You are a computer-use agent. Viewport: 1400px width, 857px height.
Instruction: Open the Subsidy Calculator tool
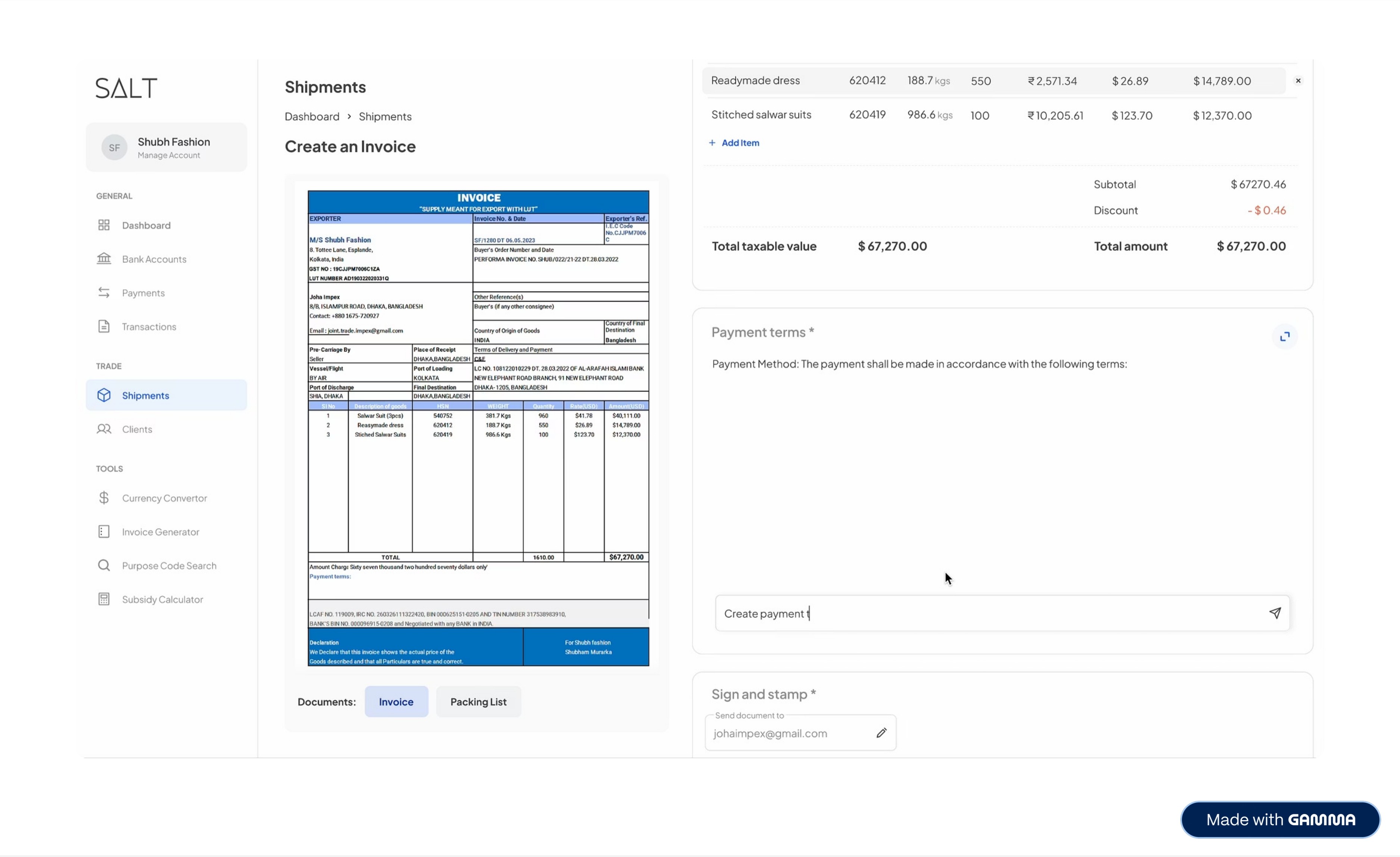[x=162, y=599]
